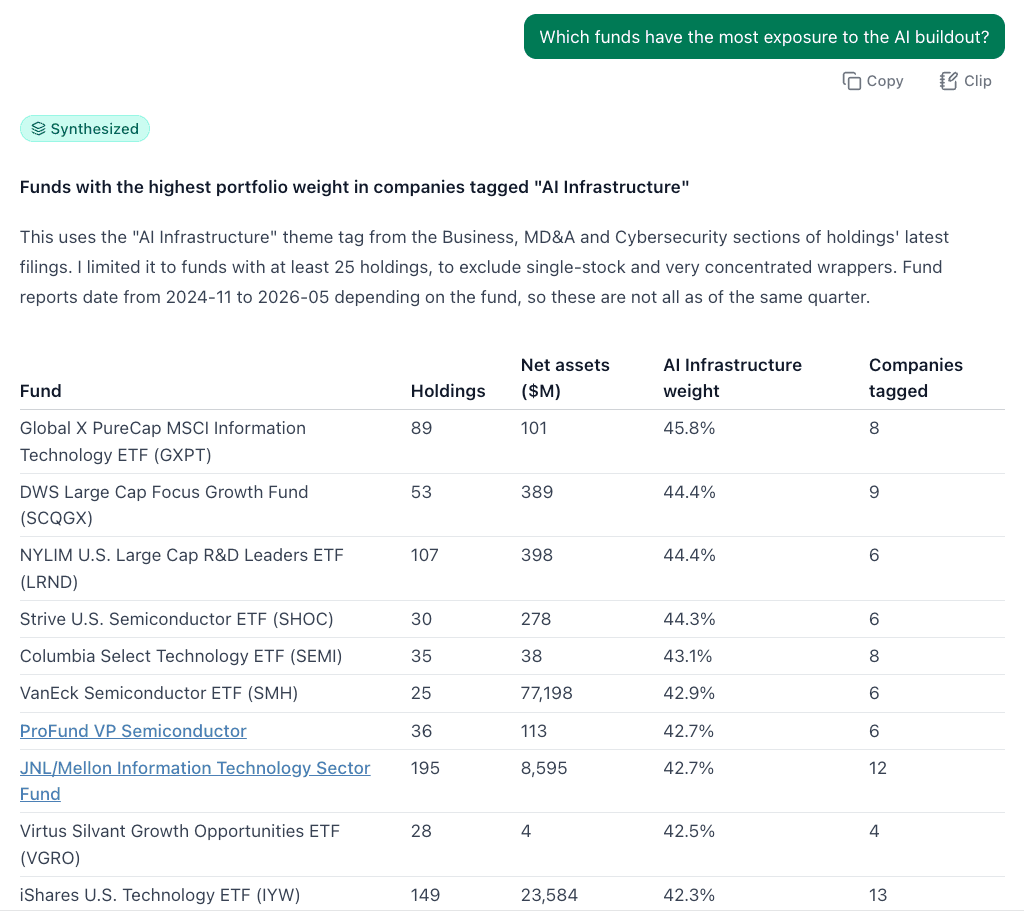Click the Net assets ($M) column header
This screenshot has height=912, width=1024.
565,378
